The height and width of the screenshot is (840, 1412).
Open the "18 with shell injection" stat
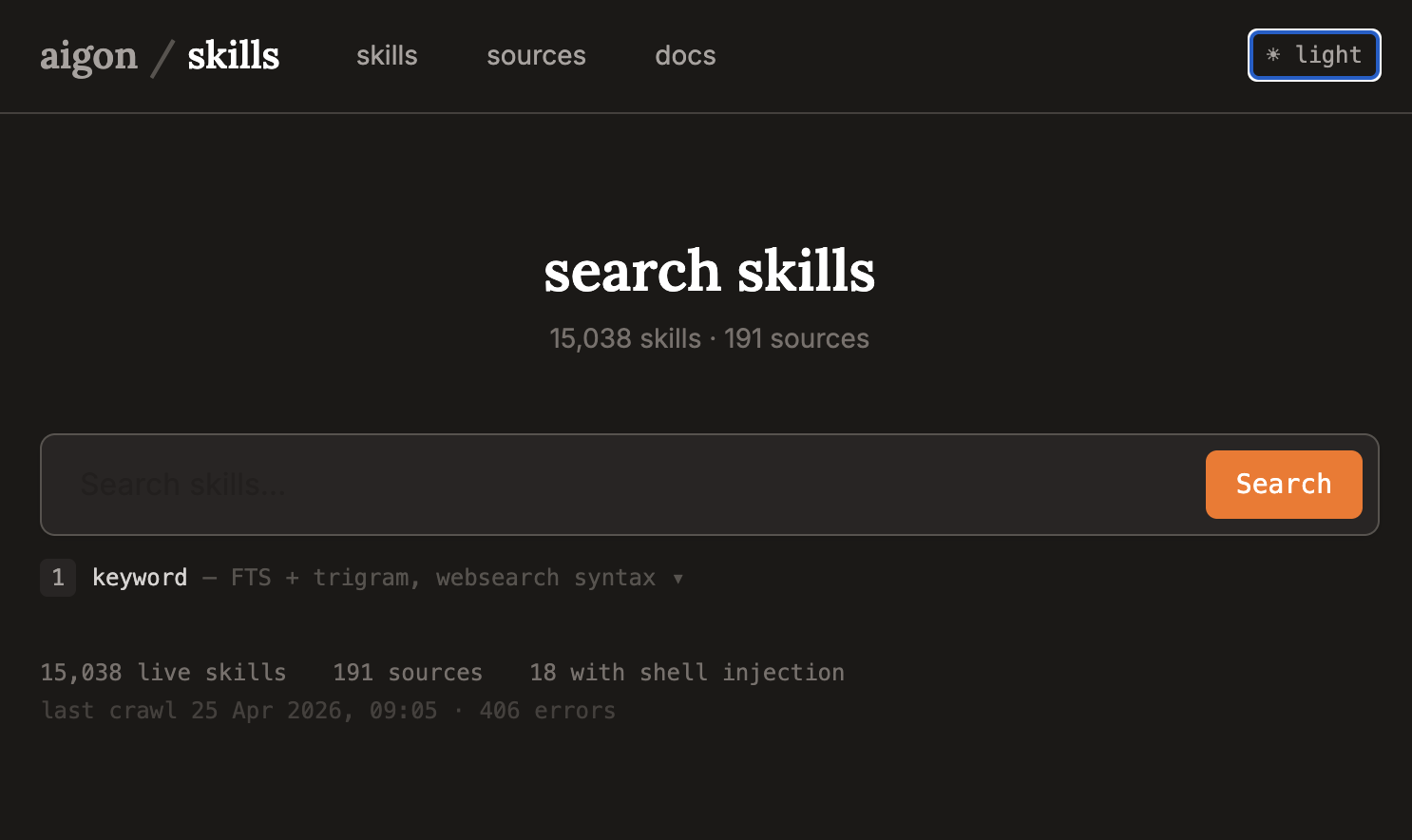686,672
